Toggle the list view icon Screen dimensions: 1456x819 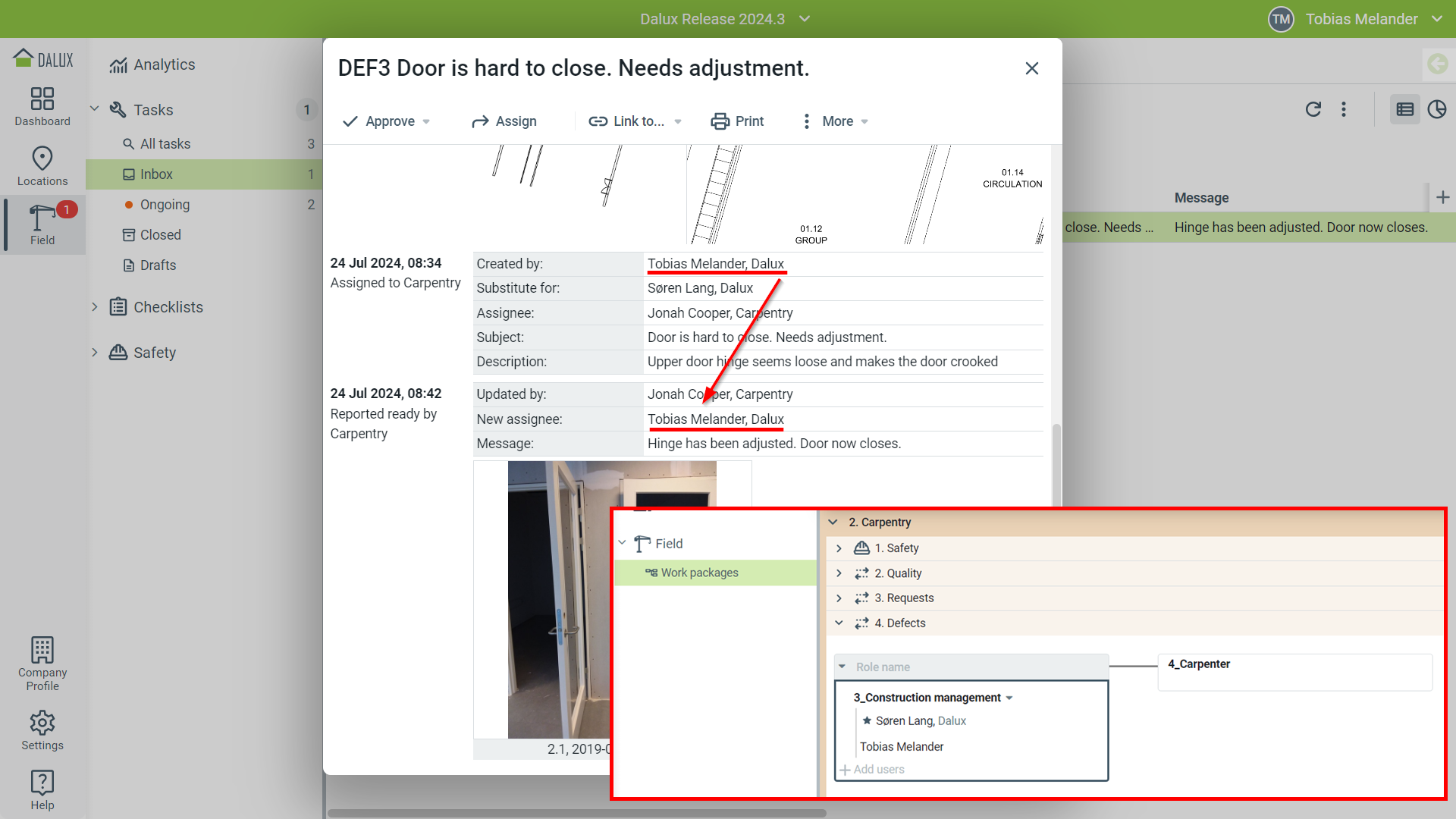pos(1404,109)
